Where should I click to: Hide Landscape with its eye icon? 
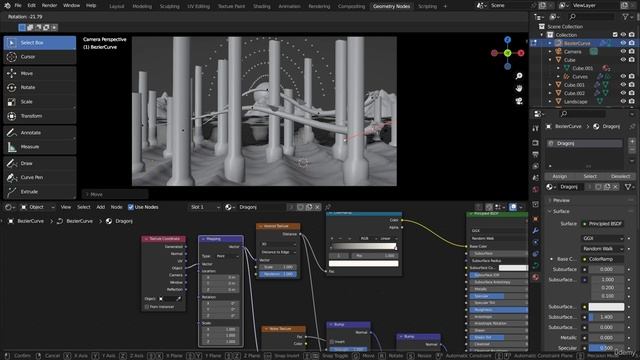(x=623, y=102)
